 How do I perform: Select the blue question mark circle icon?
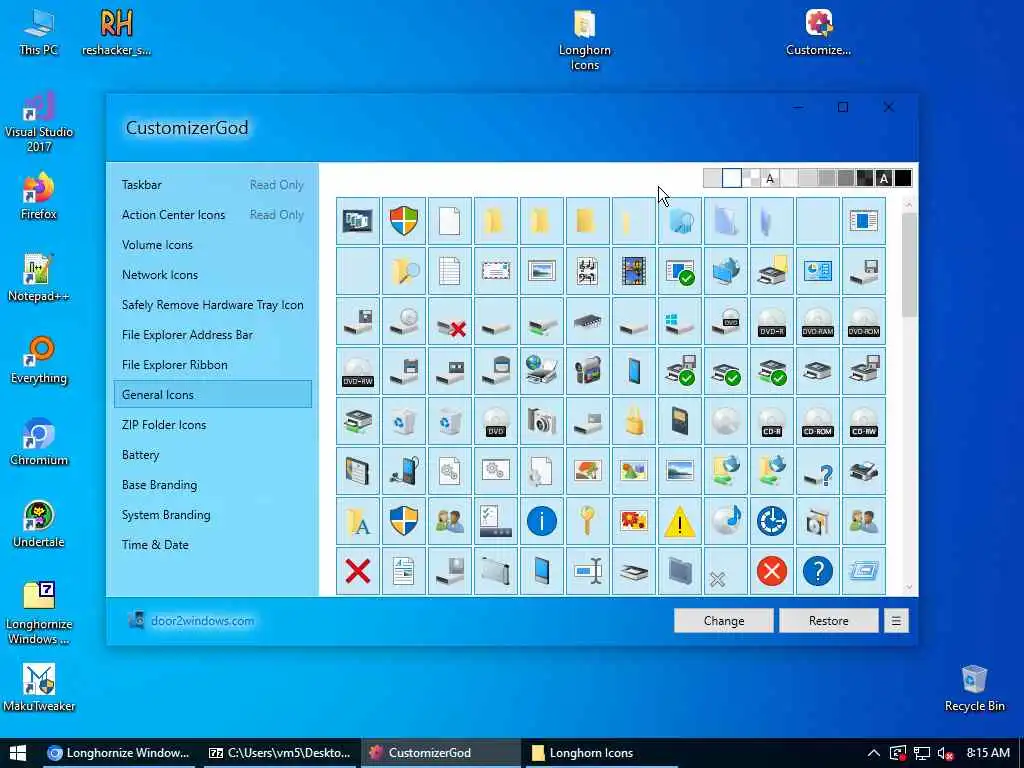point(818,571)
